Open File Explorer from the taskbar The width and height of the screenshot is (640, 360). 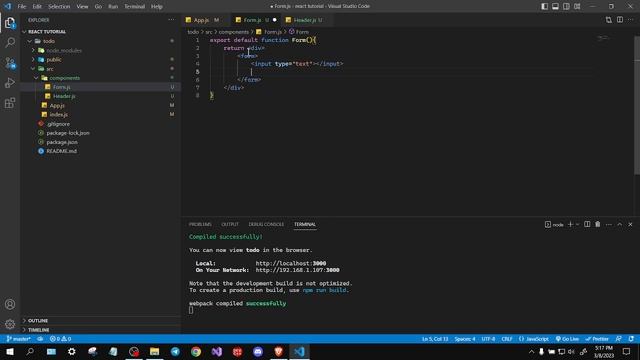point(154,351)
